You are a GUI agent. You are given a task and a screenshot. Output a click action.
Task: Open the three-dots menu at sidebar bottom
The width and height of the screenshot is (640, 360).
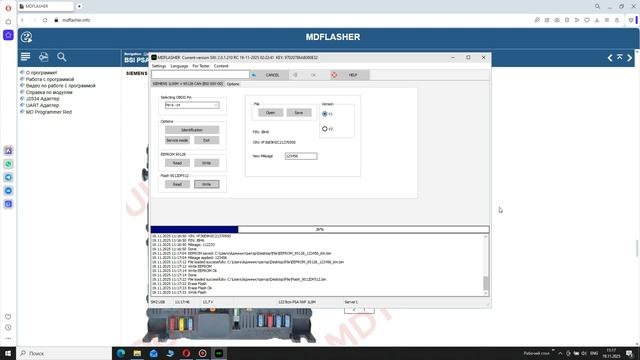[8, 338]
